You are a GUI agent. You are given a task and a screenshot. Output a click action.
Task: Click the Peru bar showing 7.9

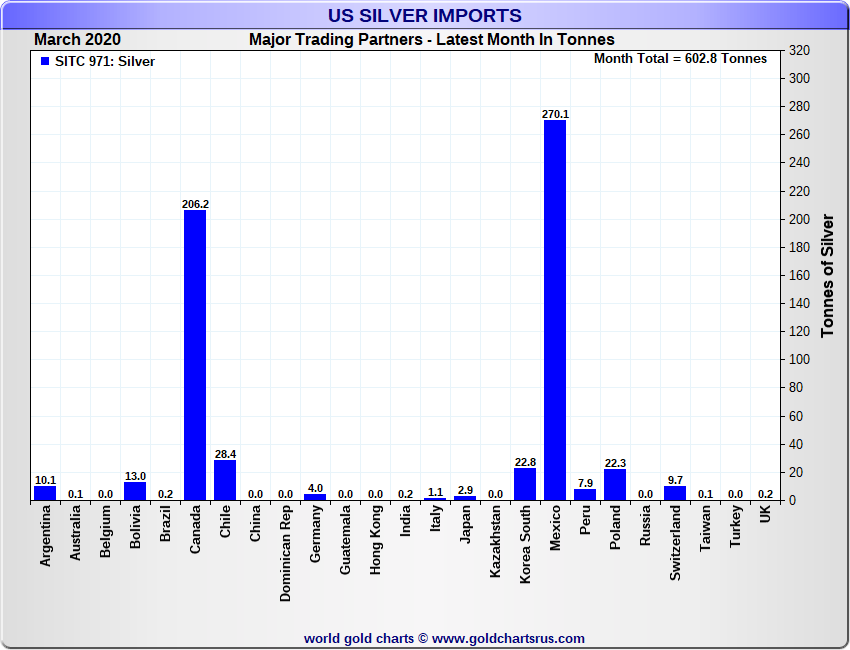[x=585, y=495]
